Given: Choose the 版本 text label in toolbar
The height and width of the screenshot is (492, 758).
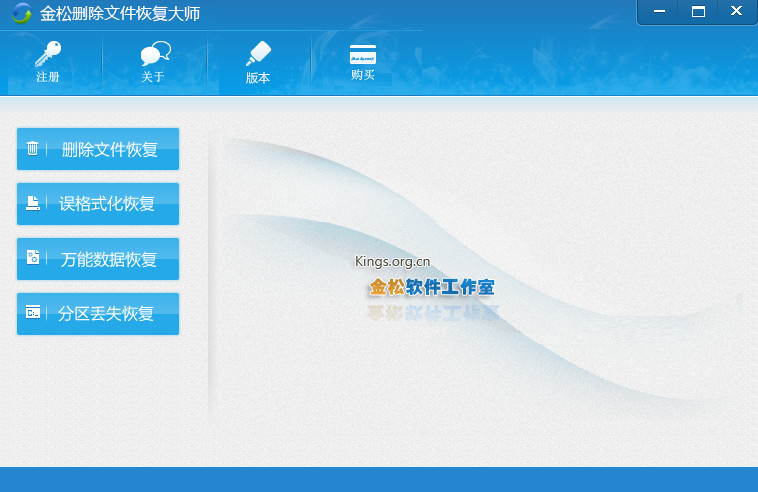Looking at the screenshot, I should pos(258,78).
